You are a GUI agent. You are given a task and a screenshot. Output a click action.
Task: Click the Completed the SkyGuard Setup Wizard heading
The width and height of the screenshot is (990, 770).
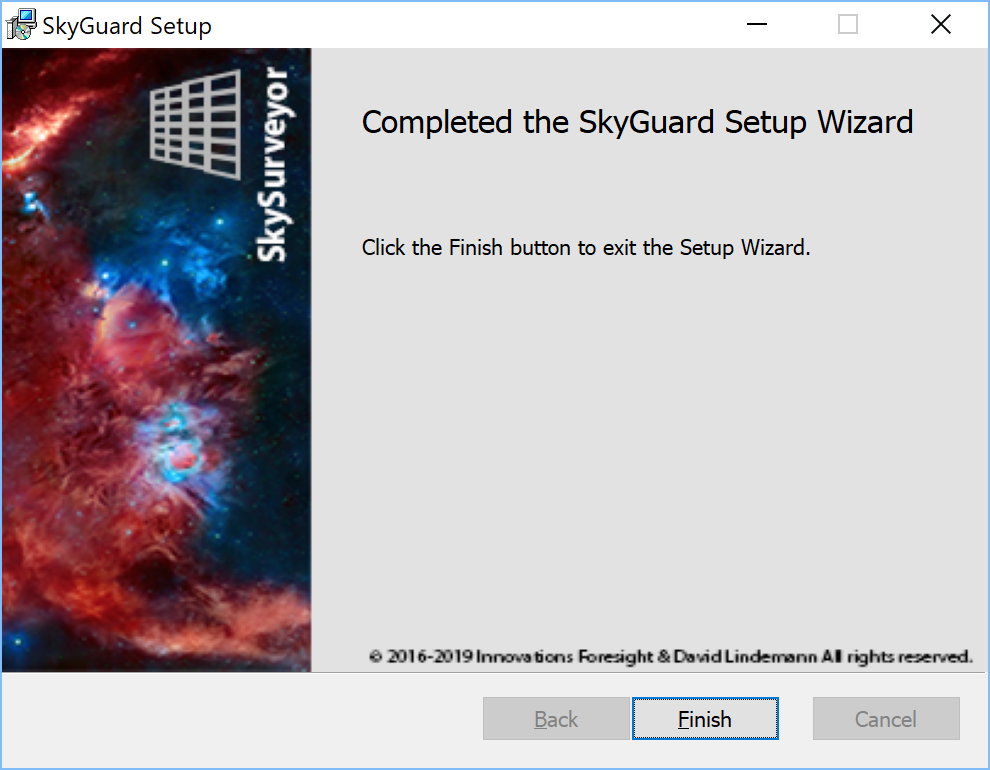pos(637,122)
